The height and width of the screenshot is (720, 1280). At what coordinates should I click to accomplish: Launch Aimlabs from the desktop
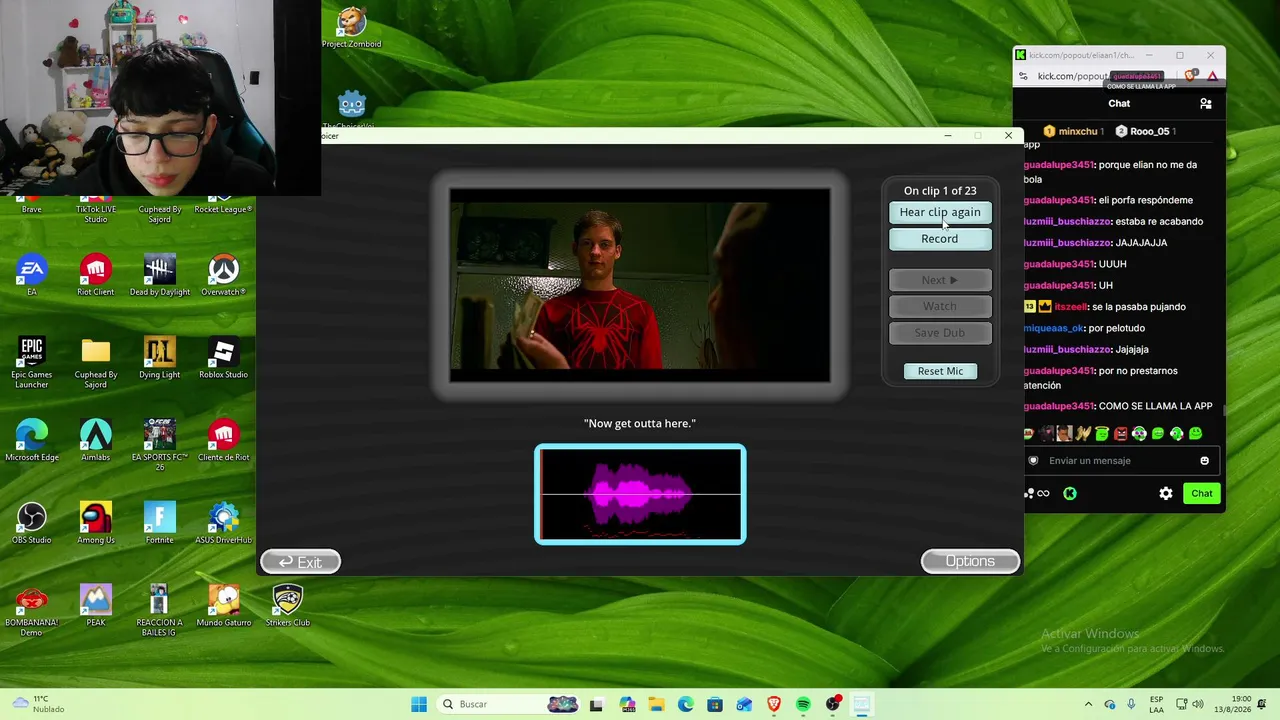point(96,441)
